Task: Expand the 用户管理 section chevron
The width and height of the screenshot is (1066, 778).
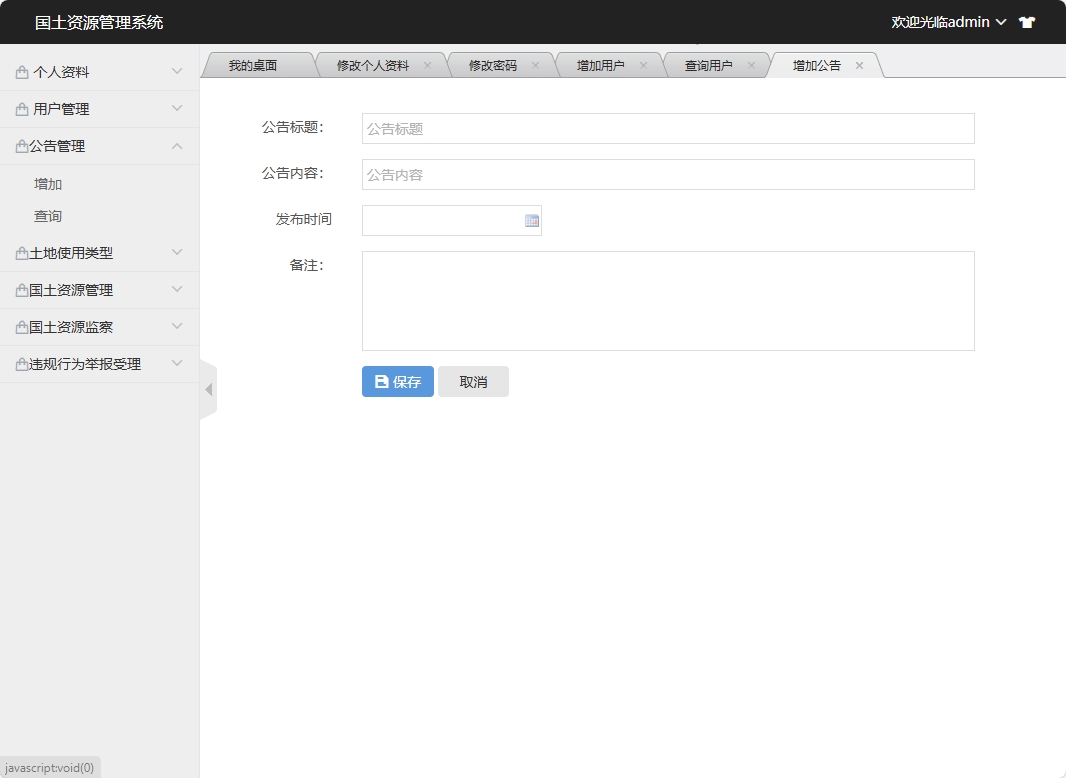Action: (x=177, y=108)
